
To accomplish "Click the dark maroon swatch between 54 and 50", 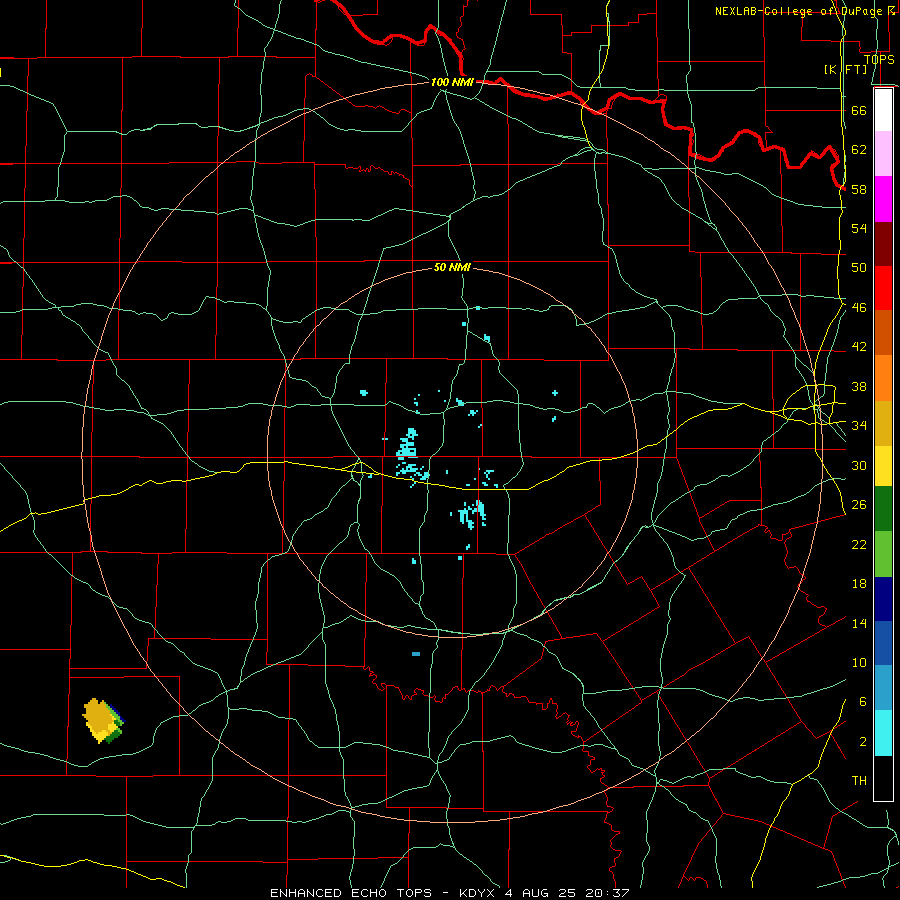I will [x=883, y=244].
